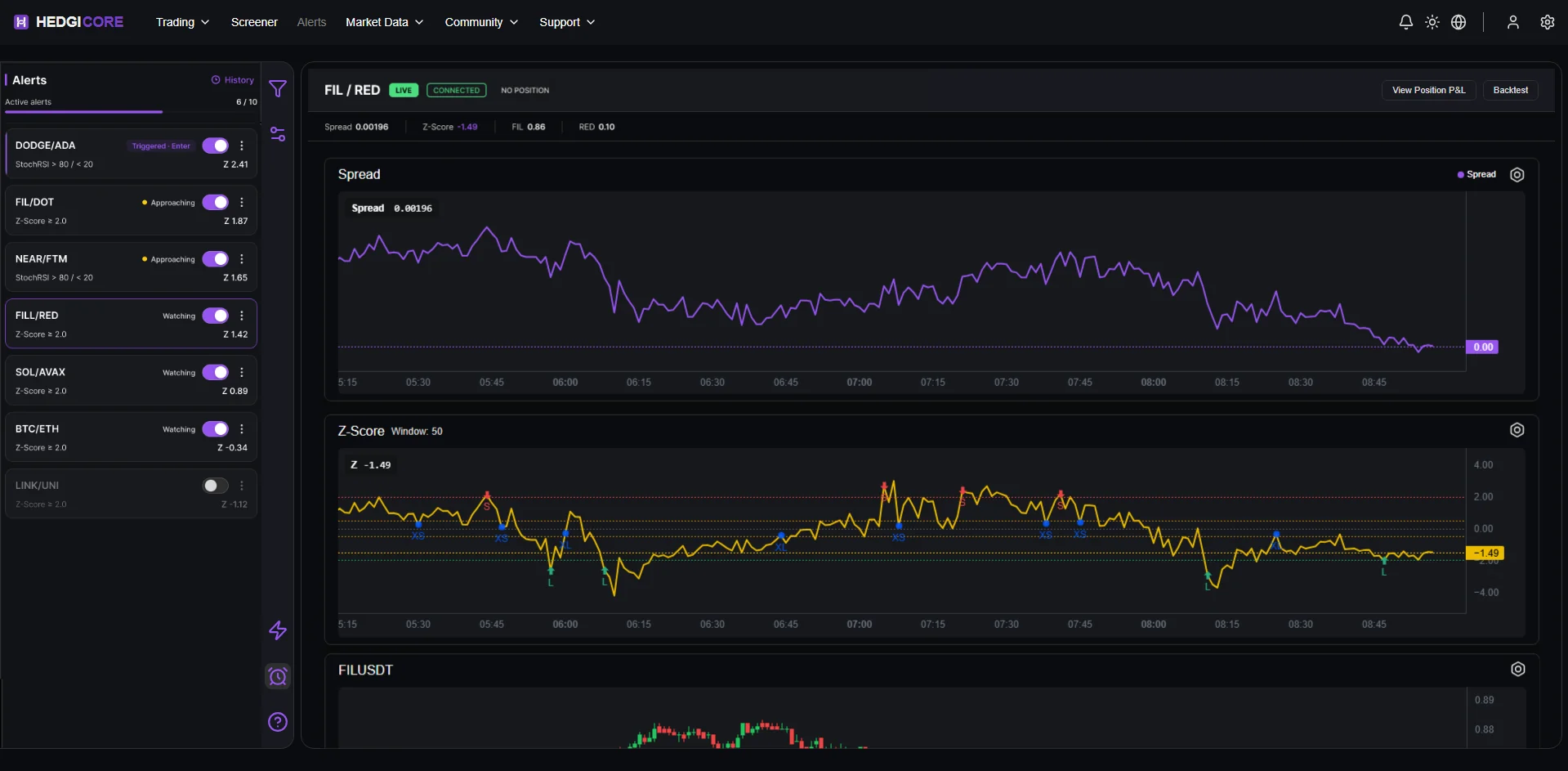Select the alarm clock alerts icon
This screenshot has width=1568, height=771.
coord(278,676)
